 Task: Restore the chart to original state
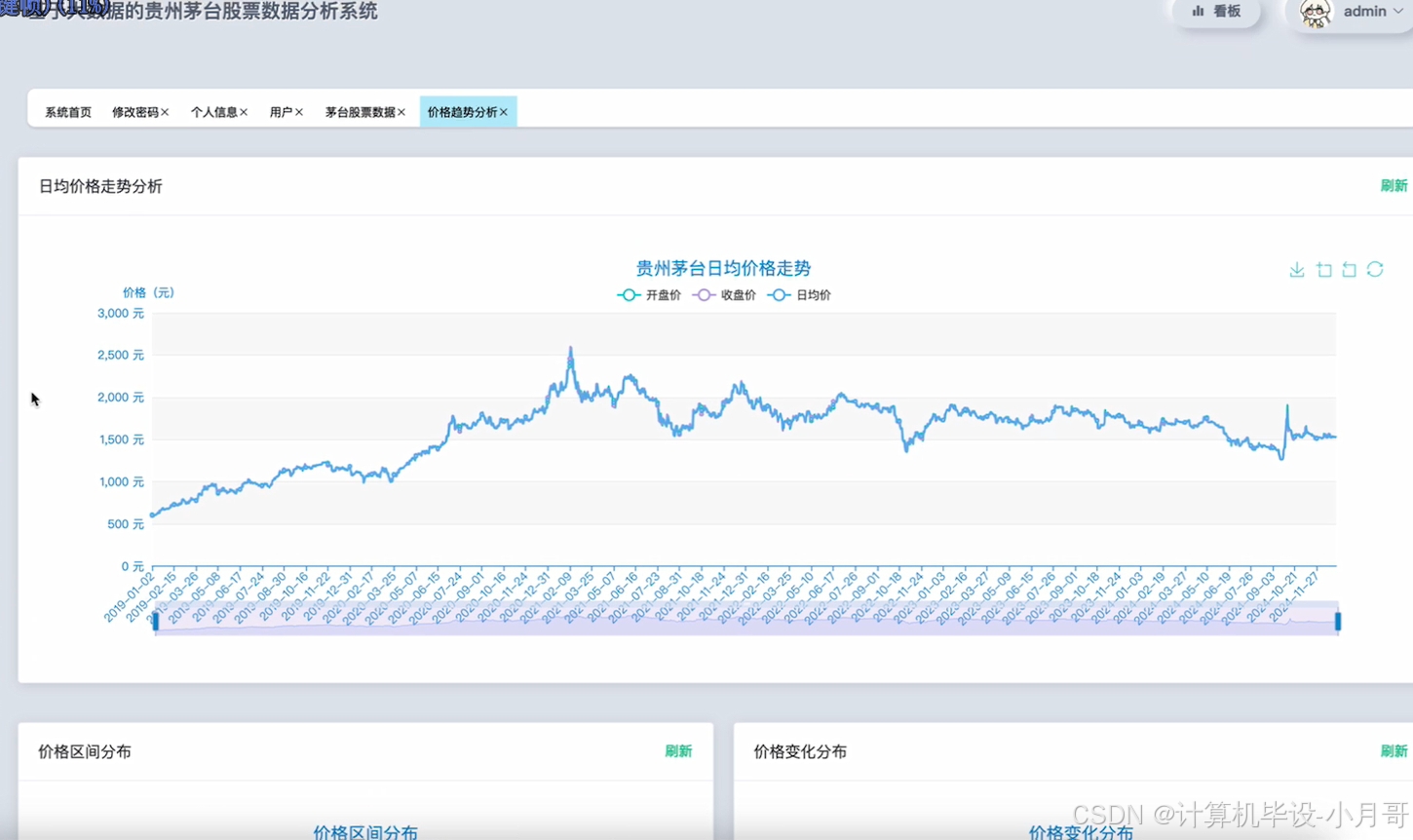1375,270
